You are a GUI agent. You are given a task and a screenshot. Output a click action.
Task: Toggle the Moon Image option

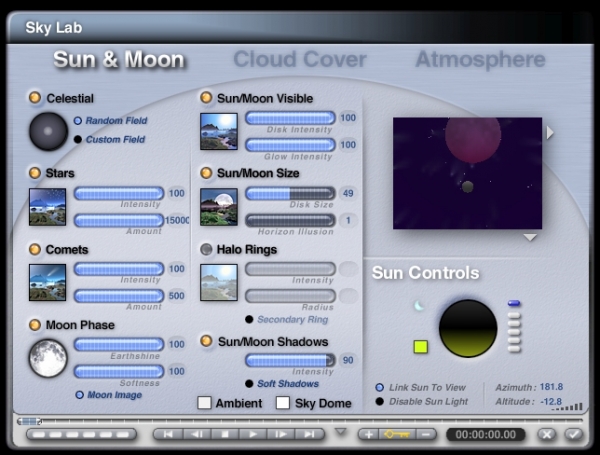[80, 395]
